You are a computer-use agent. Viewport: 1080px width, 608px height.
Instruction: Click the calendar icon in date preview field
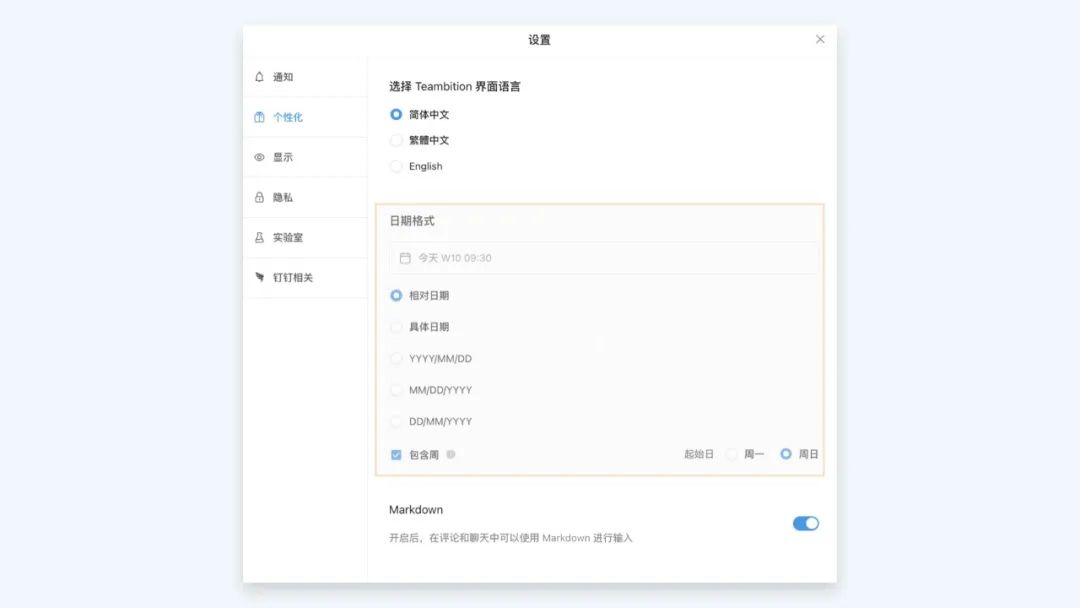coord(405,258)
